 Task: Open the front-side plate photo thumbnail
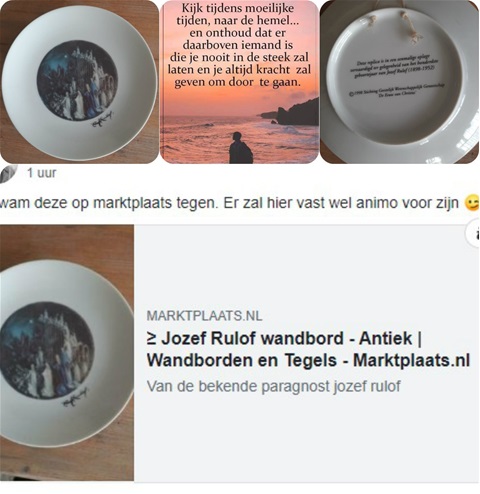tap(79, 82)
